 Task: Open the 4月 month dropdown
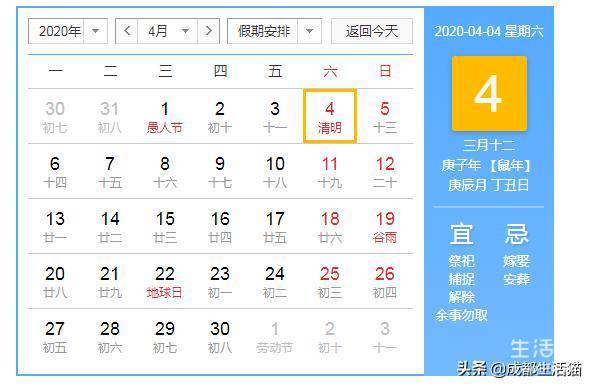[168, 31]
